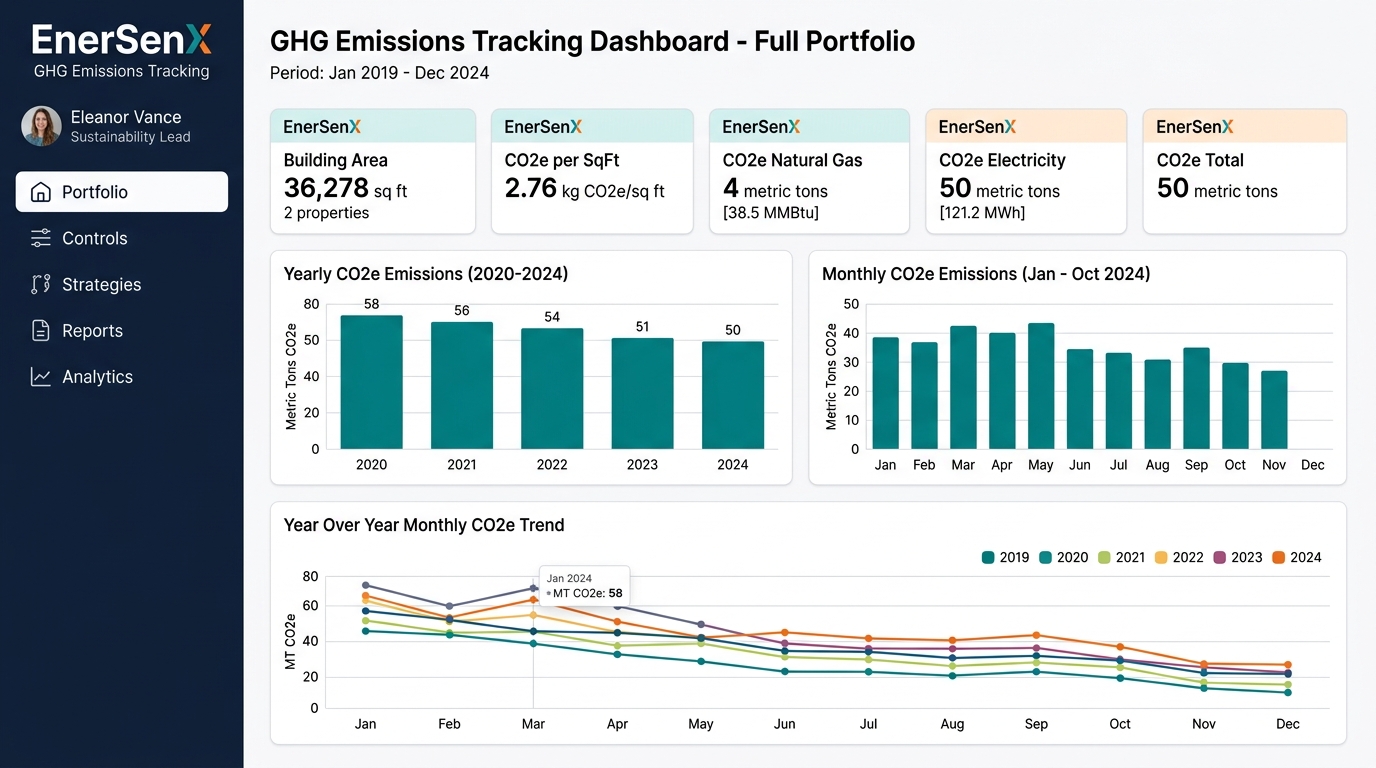This screenshot has height=768, width=1376.
Task: Select the CO2e Total card
Action: (x=1245, y=171)
